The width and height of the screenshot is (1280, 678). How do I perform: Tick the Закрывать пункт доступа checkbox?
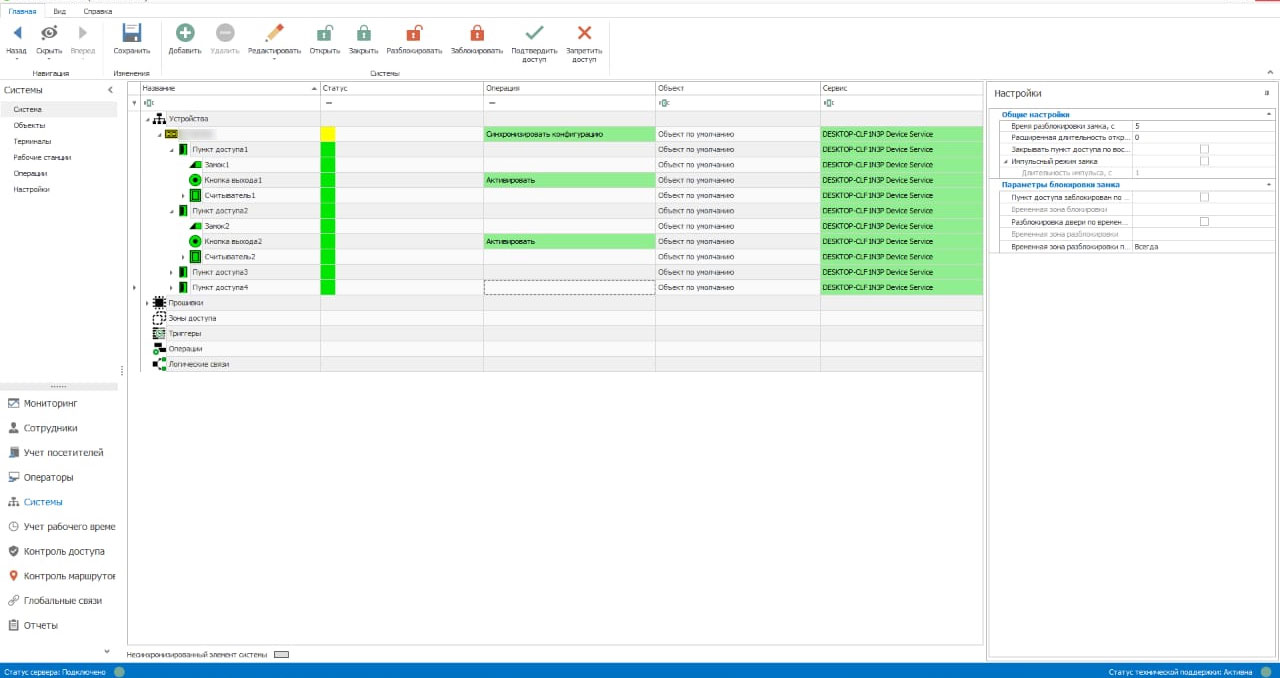tap(1204, 149)
